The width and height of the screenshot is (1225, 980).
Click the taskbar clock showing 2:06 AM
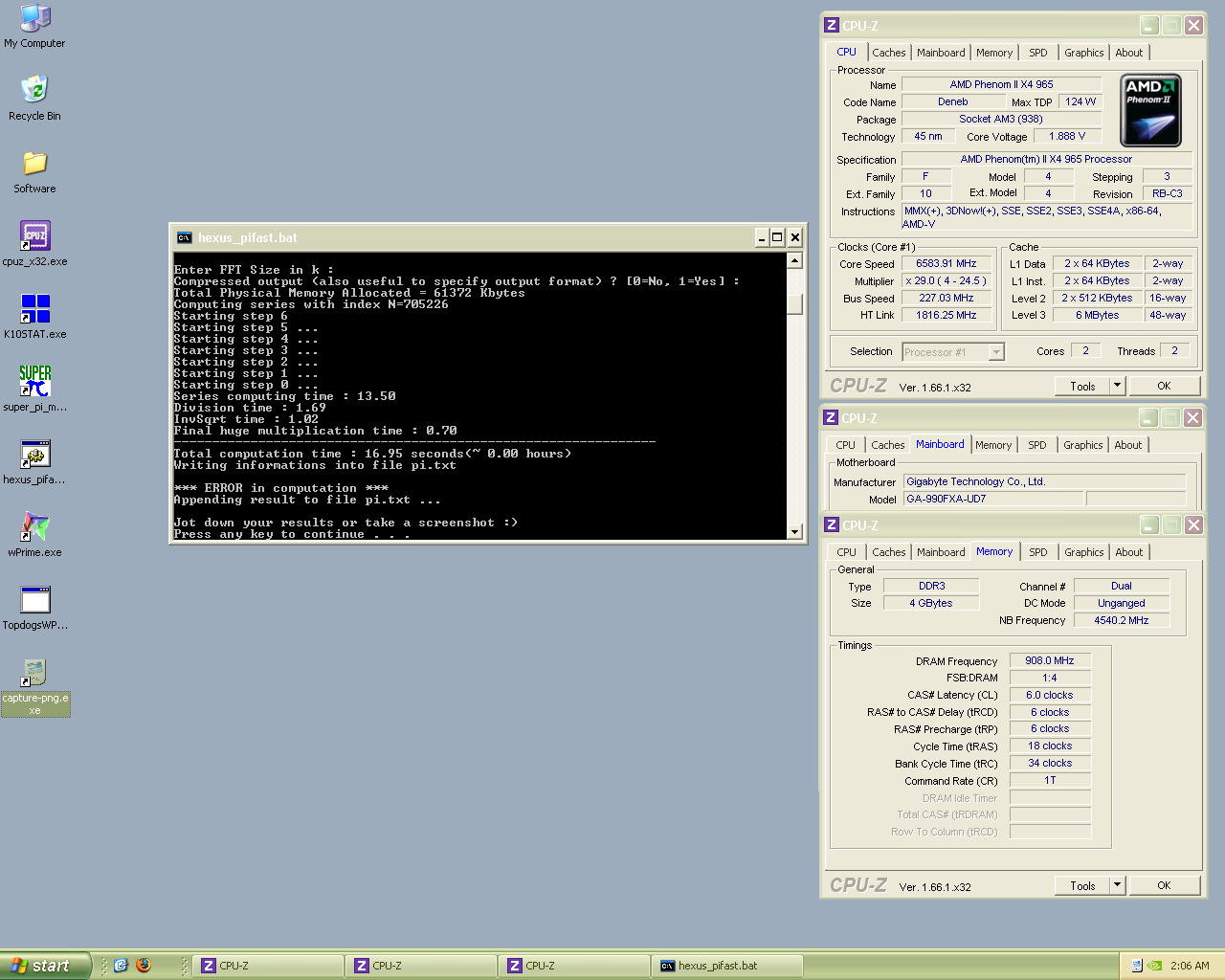pos(1190,966)
